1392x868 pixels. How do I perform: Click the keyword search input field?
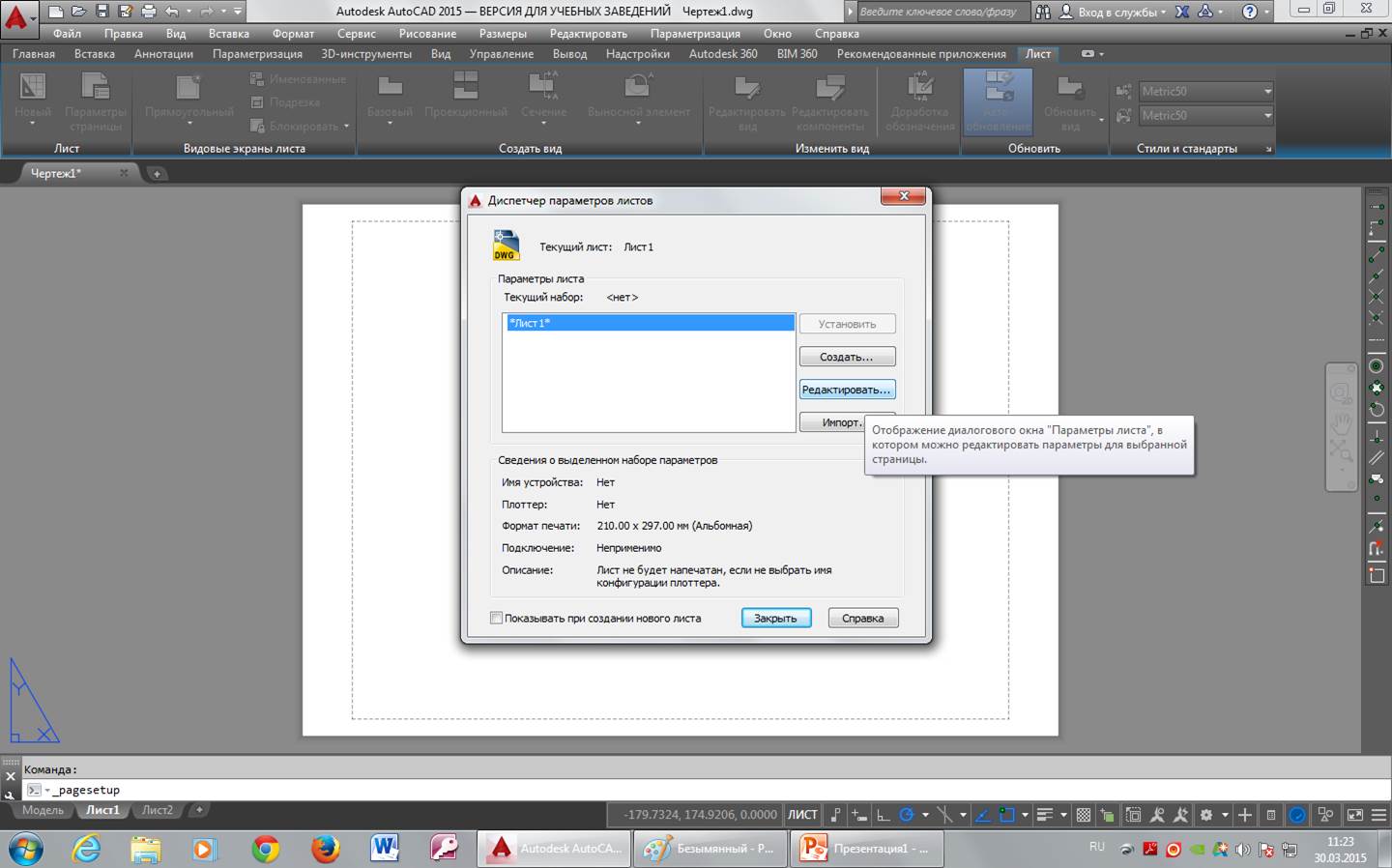942,12
